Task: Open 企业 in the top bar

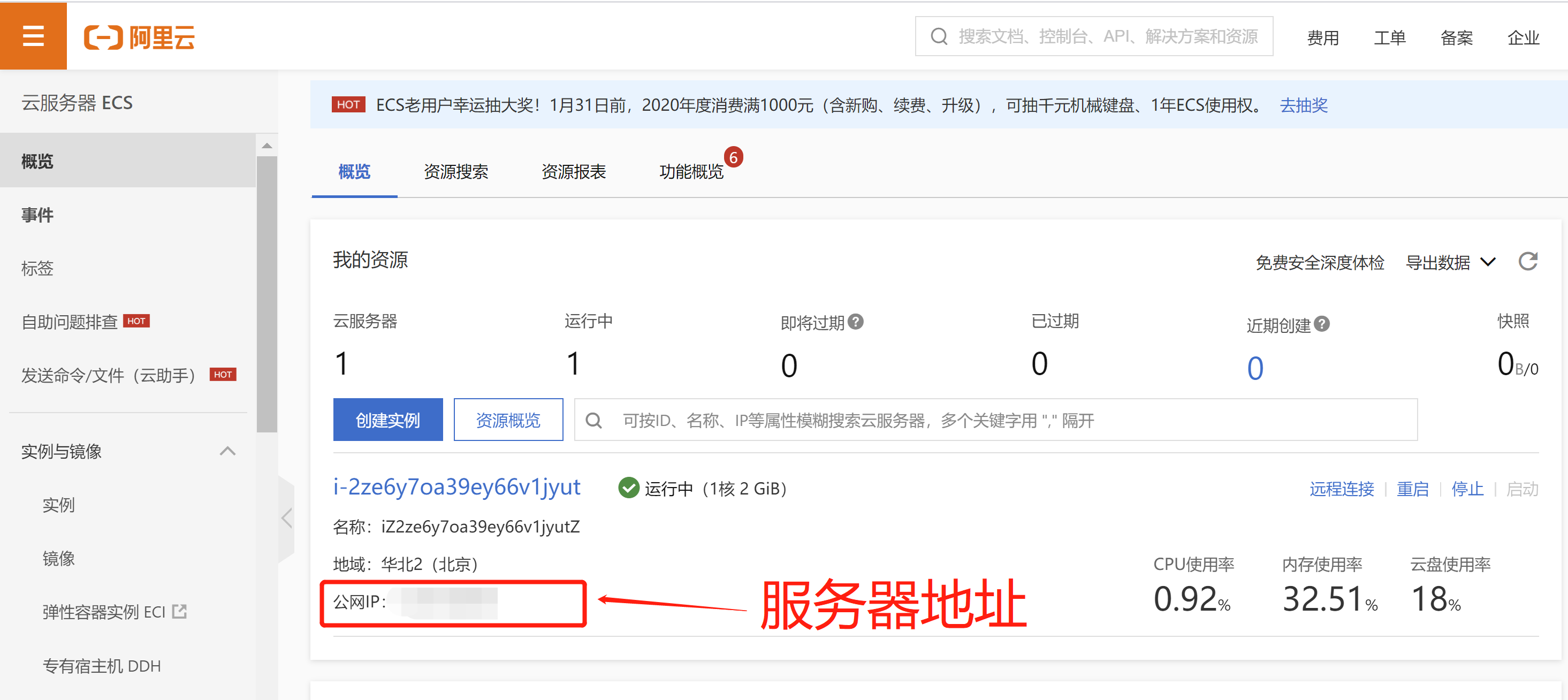Action: pos(1524,38)
